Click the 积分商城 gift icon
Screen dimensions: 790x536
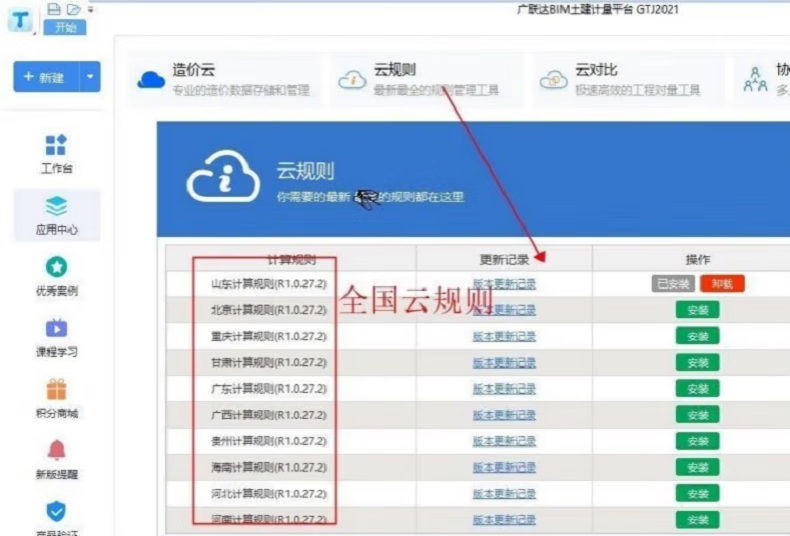56,390
